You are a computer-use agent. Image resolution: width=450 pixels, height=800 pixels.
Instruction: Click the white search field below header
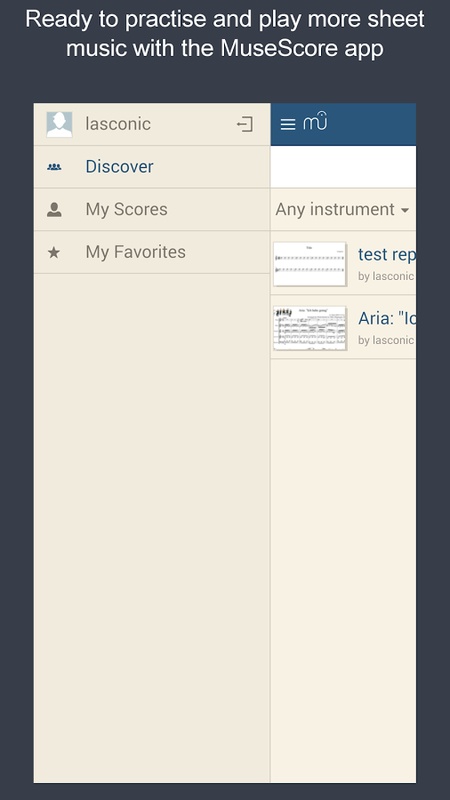point(343,167)
